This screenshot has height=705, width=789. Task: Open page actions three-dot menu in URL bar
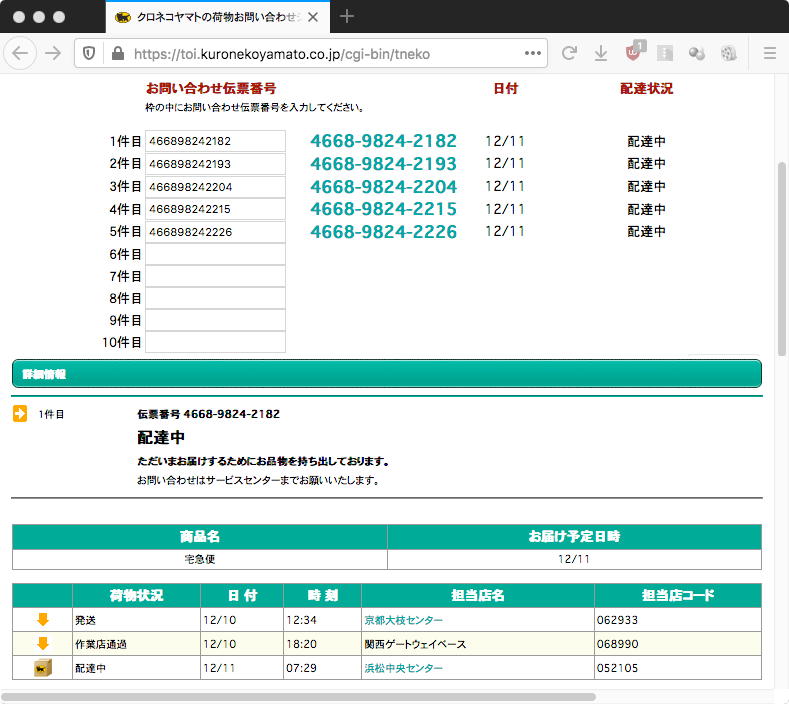(532, 53)
